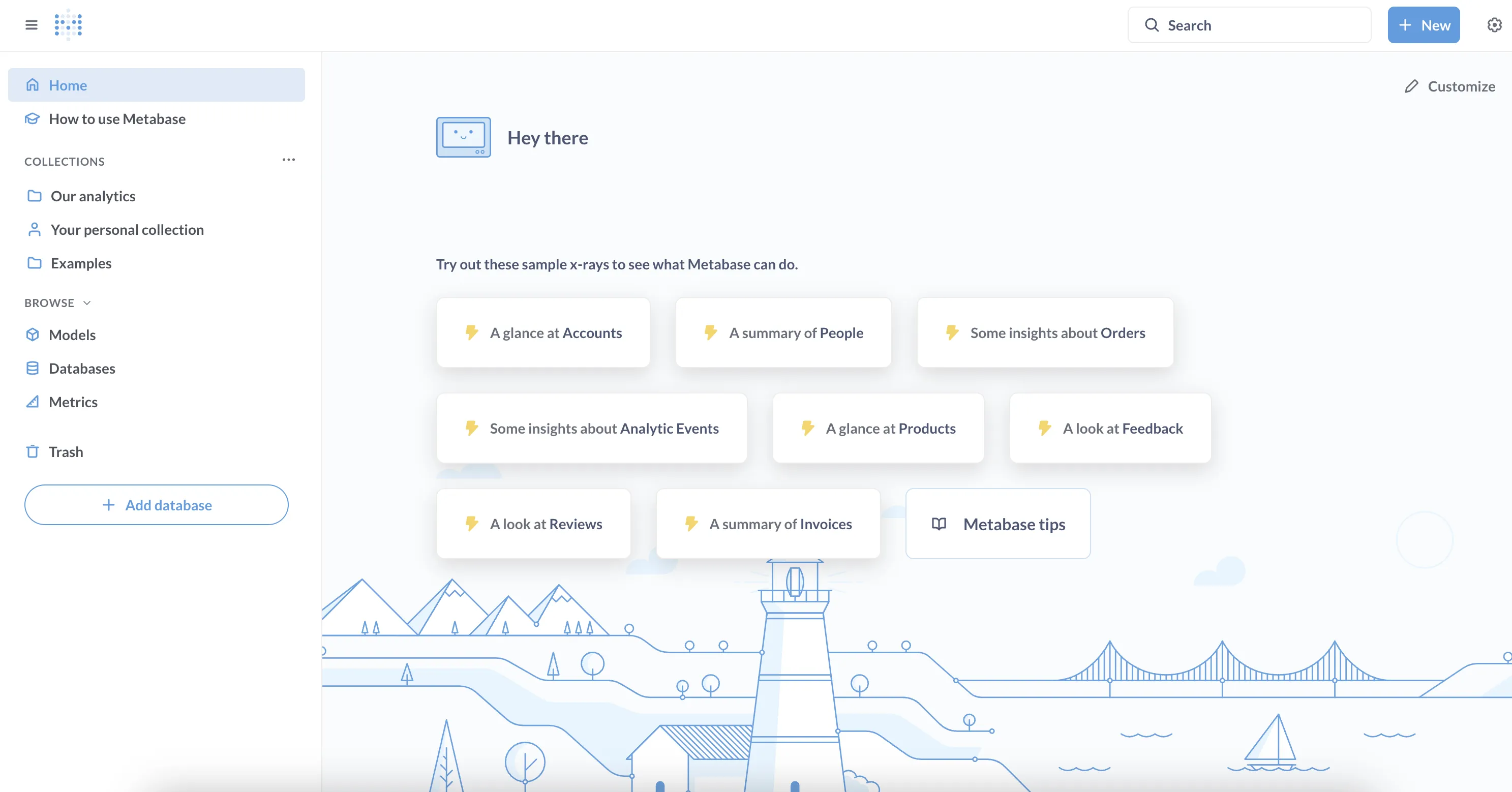This screenshot has height=792, width=1512.
Task: Click the New button
Action: [1424, 25]
